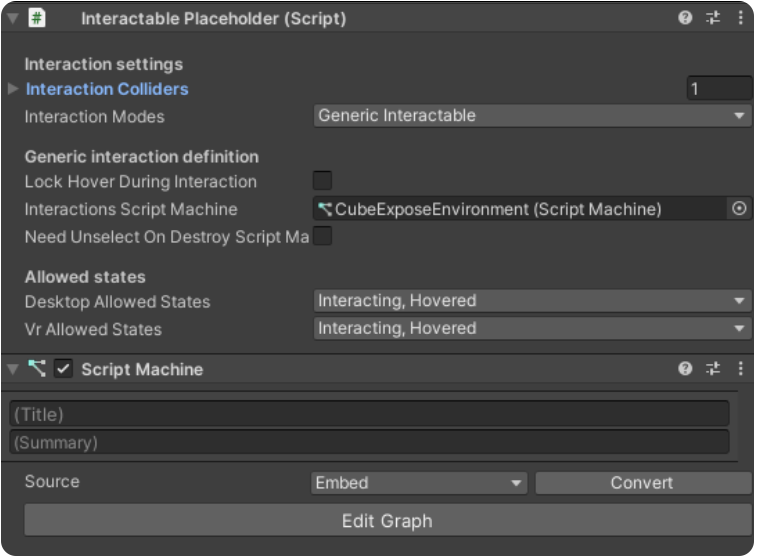
Task: Toggle Need Unselect On Destroy checkbox
Action: click(x=322, y=237)
